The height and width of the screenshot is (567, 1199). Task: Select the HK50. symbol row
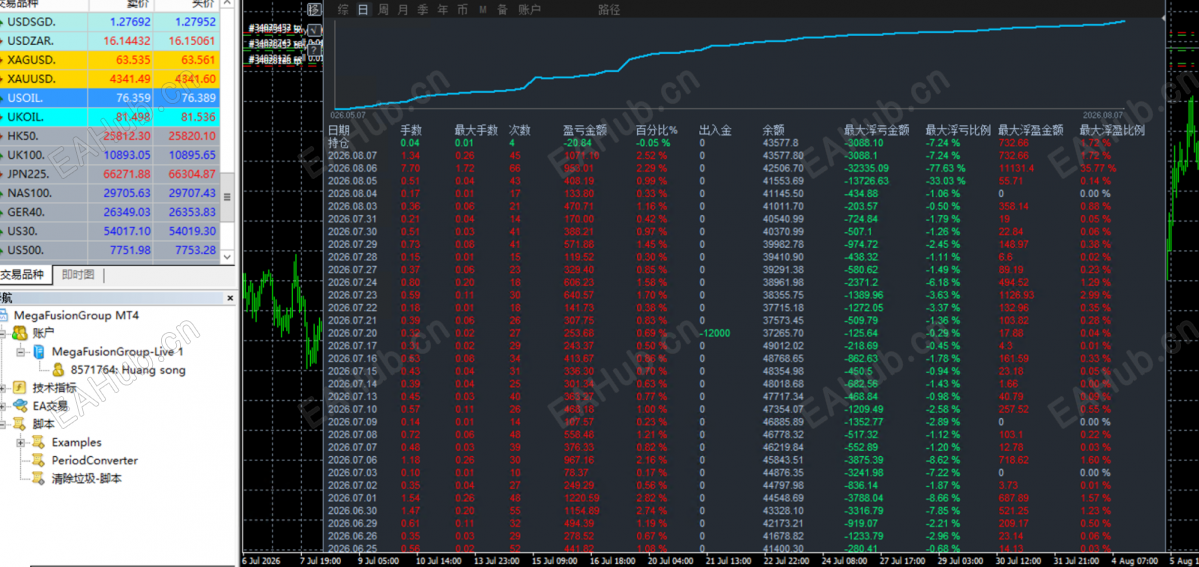click(x=110, y=136)
